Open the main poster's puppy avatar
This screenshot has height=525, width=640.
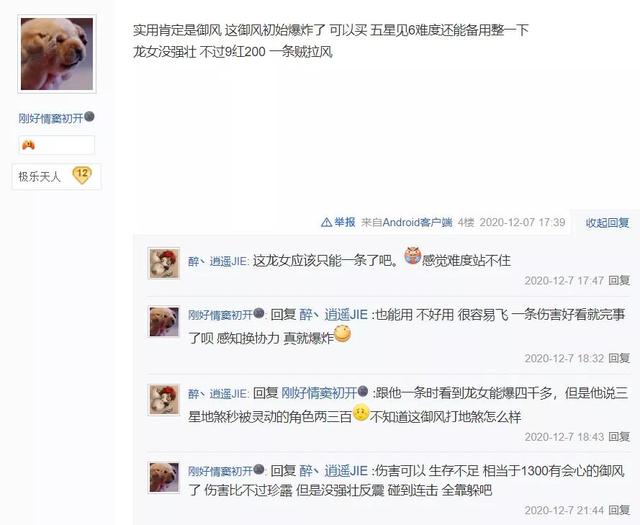pos(57,54)
